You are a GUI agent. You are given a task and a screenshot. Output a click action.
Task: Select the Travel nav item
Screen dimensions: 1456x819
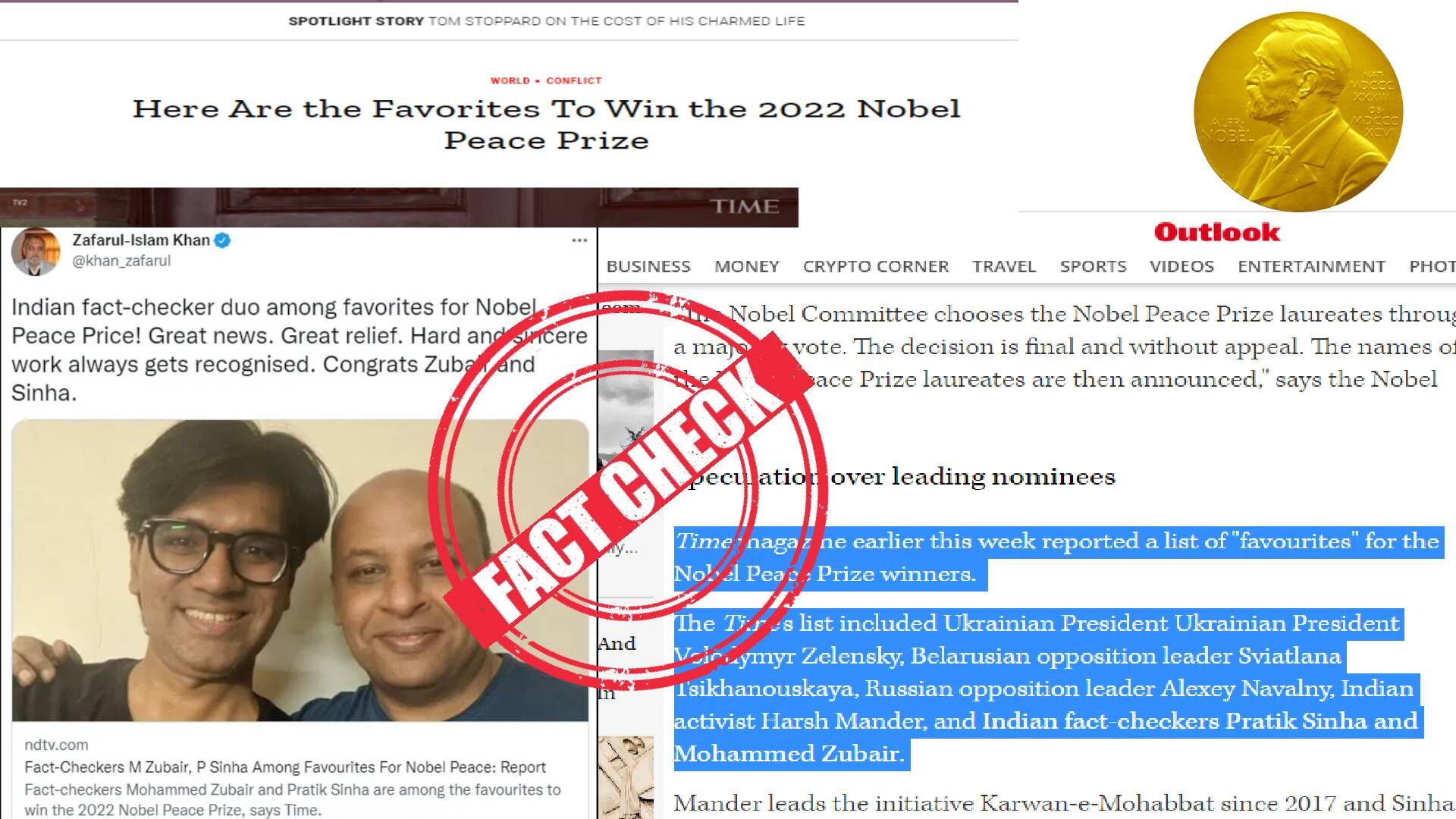click(1004, 266)
